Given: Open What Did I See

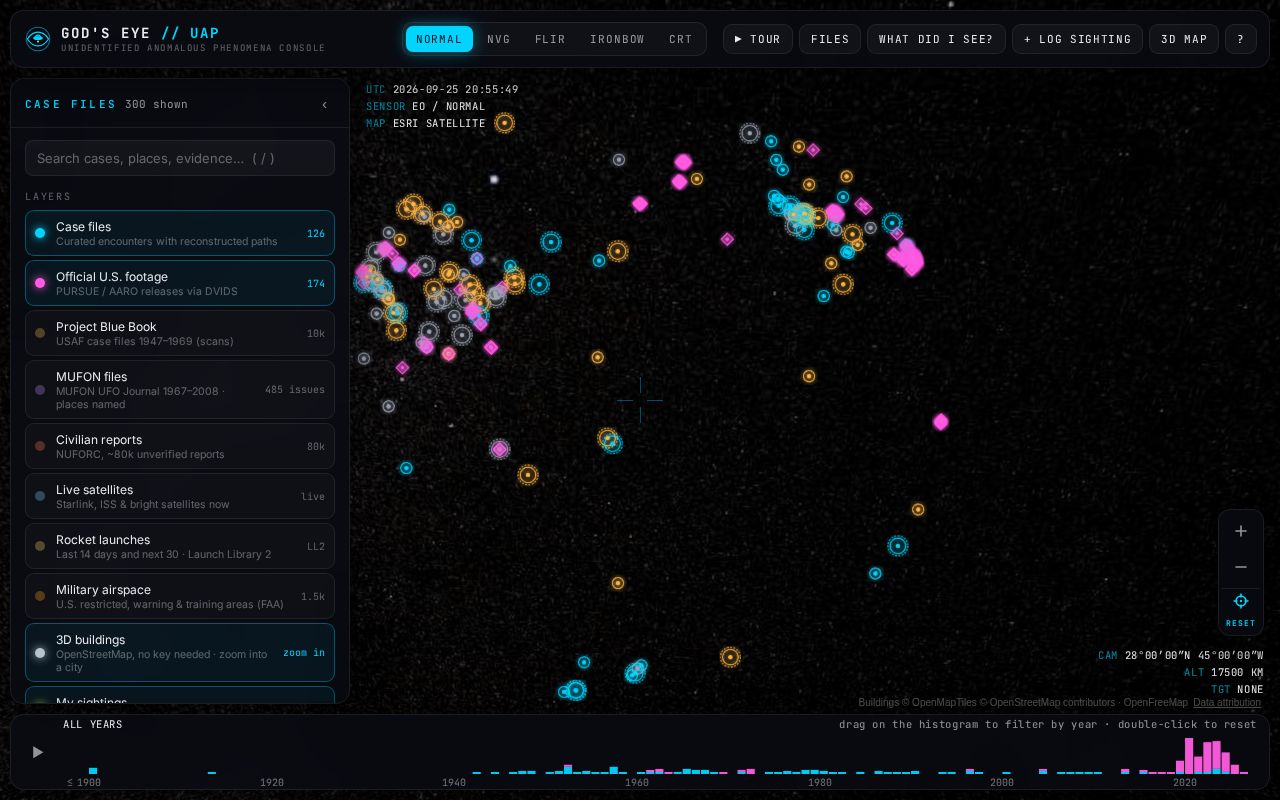Looking at the screenshot, I should [x=936, y=39].
